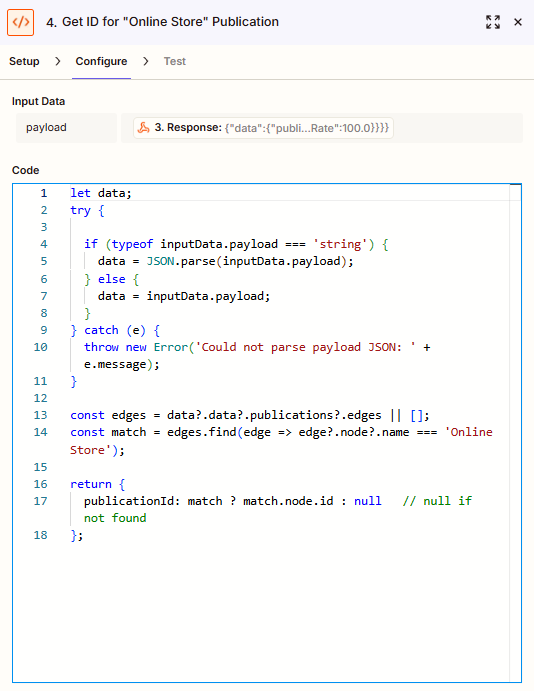Switch to the Configure tab
Viewport: 534px width, 691px height.
pyautogui.click(x=101, y=61)
